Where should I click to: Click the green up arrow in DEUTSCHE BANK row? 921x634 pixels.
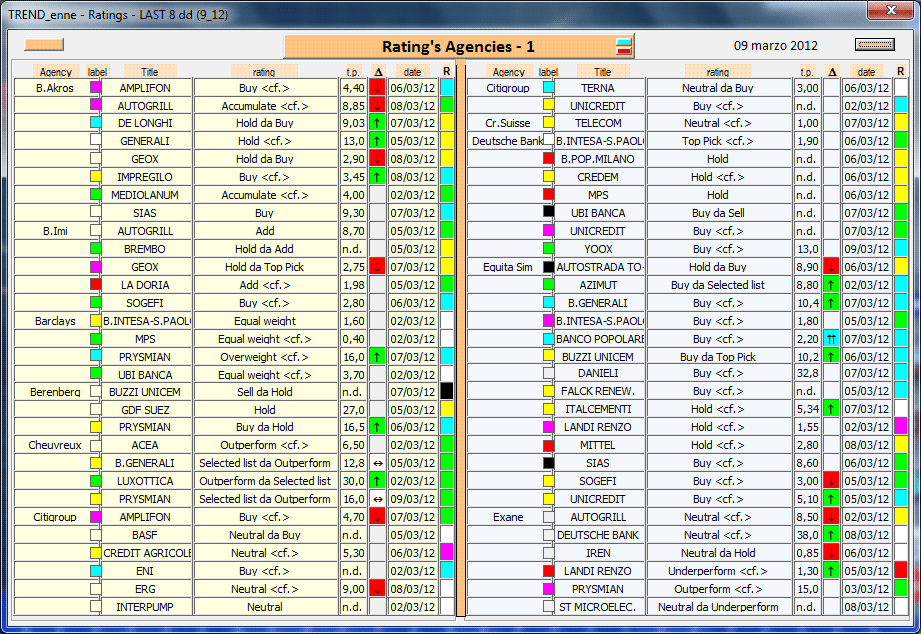(x=831, y=535)
